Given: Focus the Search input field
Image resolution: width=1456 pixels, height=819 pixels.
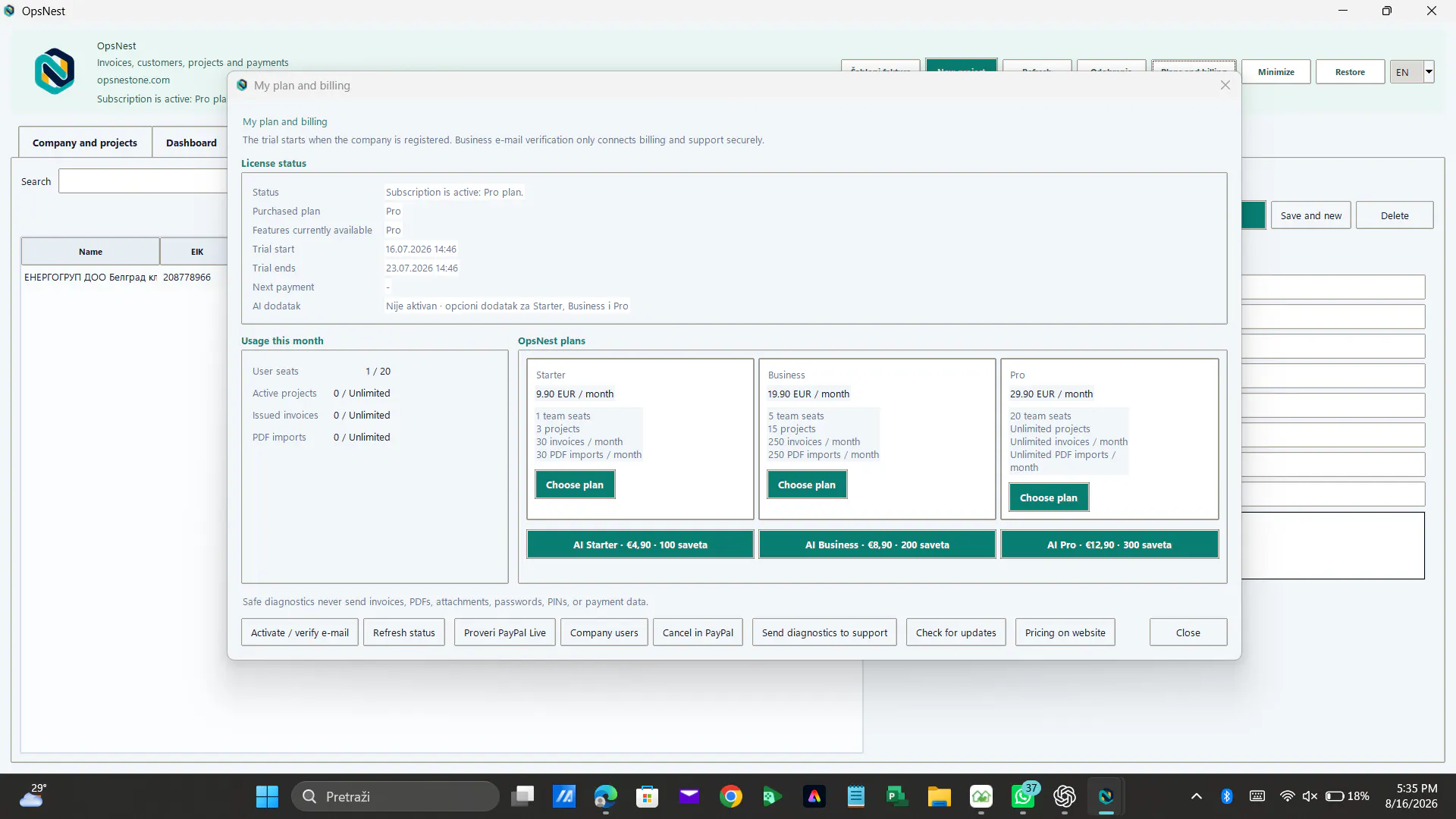Looking at the screenshot, I should [x=143, y=181].
